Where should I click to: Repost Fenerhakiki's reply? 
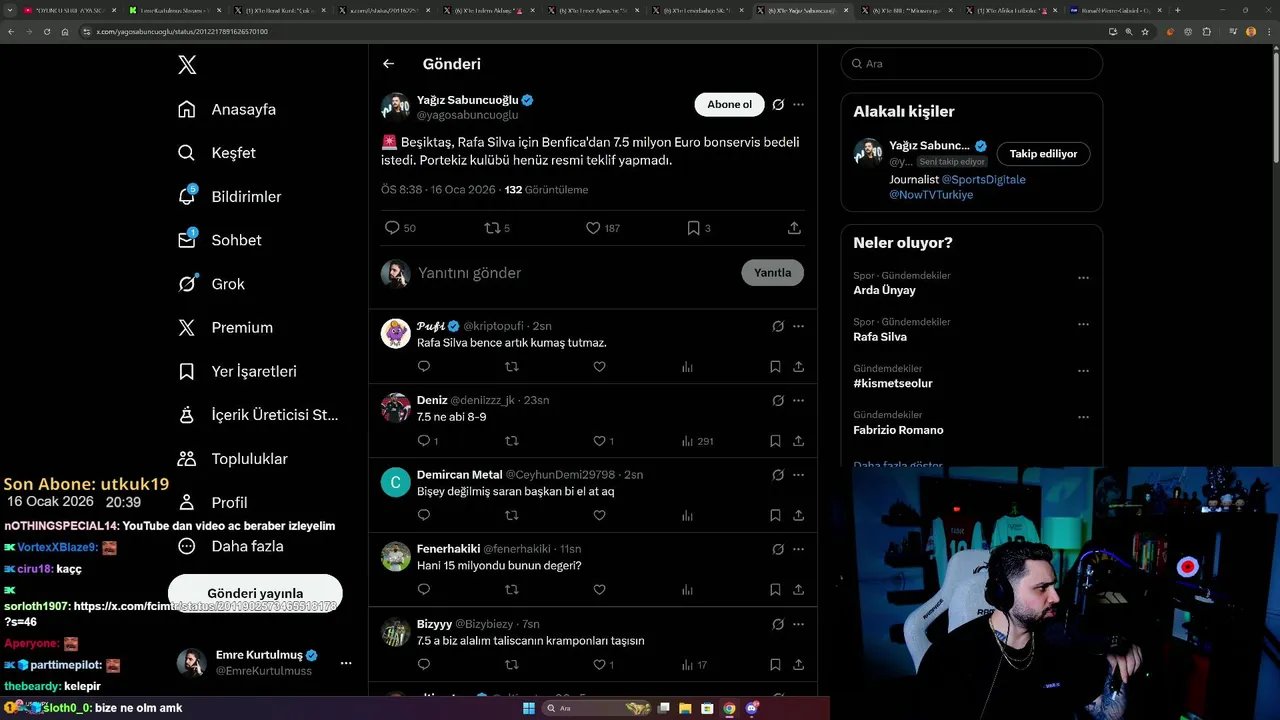click(x=512, y=590)
